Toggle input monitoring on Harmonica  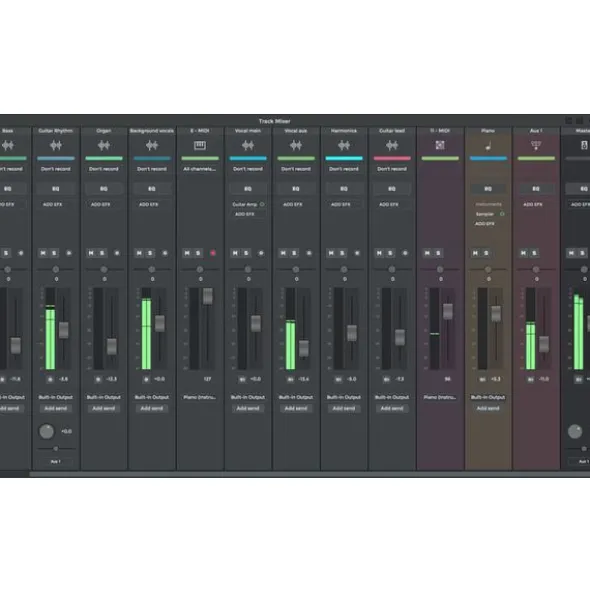point(357,253)
